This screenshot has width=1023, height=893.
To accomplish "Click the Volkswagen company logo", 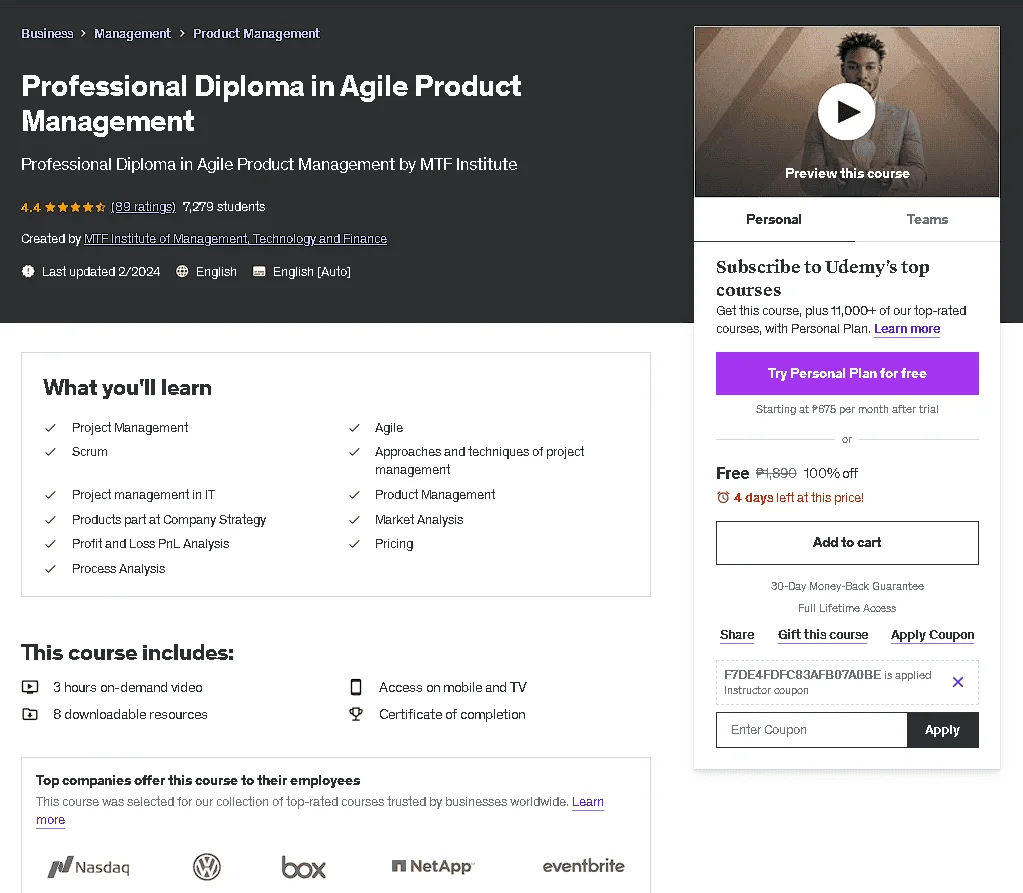I will pos(207,867).
